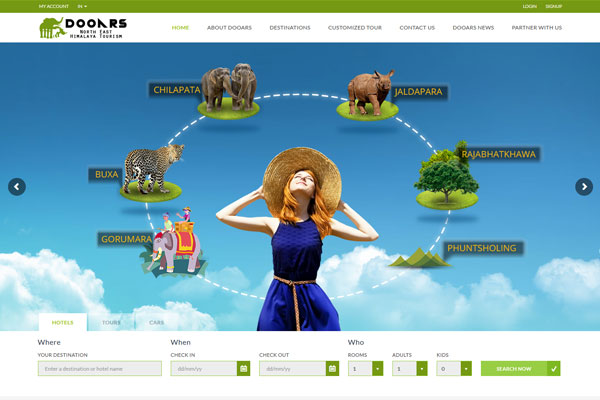
Task: Click the Phuntsholing label
Action: tap(482, 248)
